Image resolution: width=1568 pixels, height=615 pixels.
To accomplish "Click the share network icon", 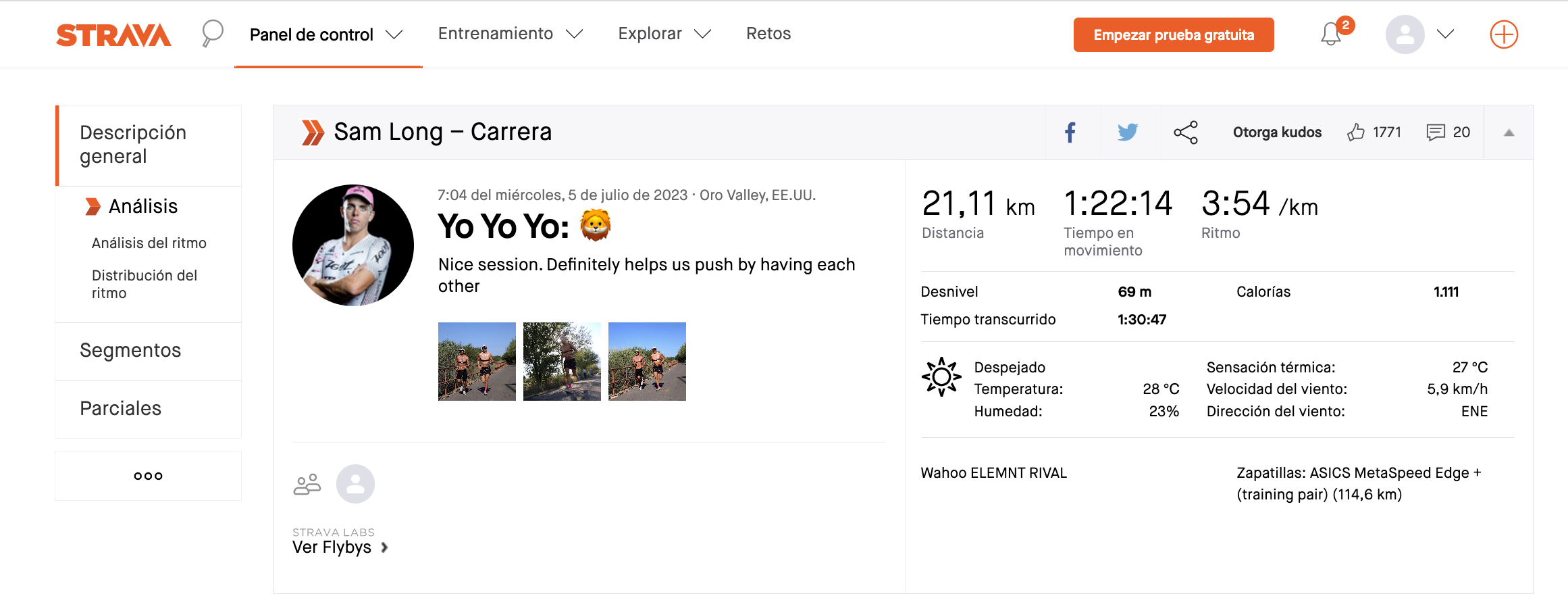I will (1186, 132).
